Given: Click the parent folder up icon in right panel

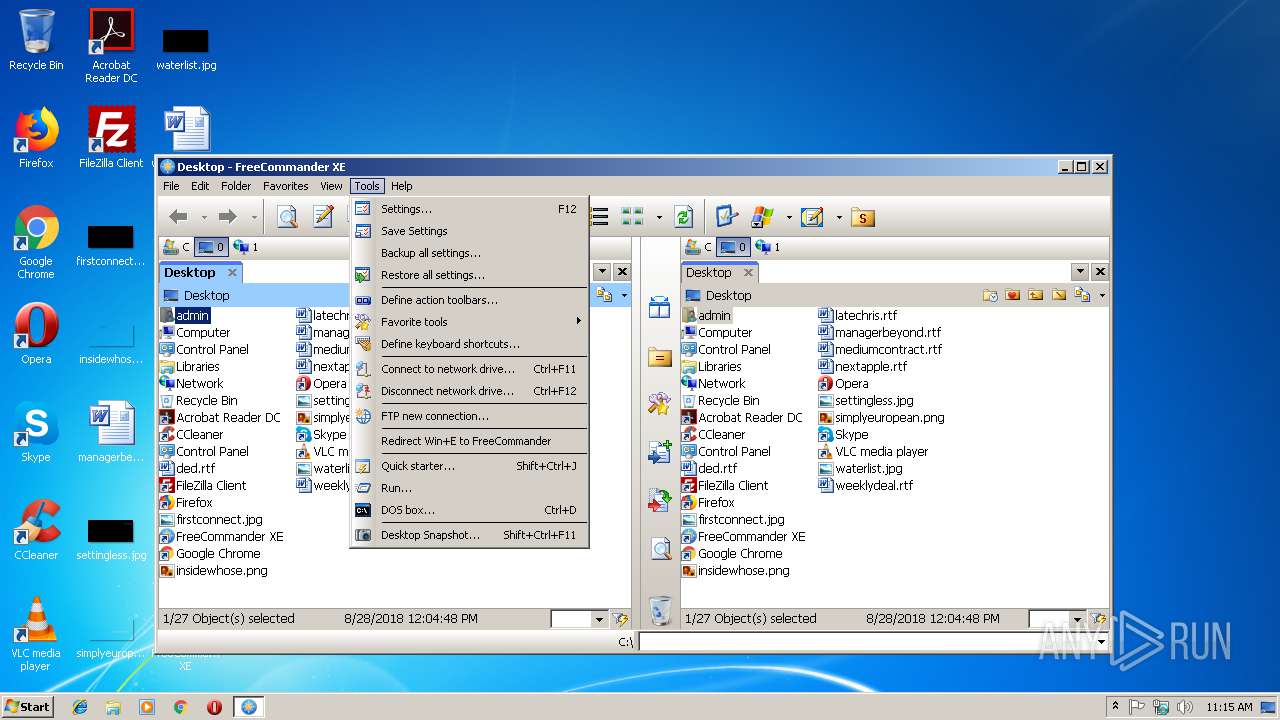Looking at the screenshot, I should [x=1035, y=295].
